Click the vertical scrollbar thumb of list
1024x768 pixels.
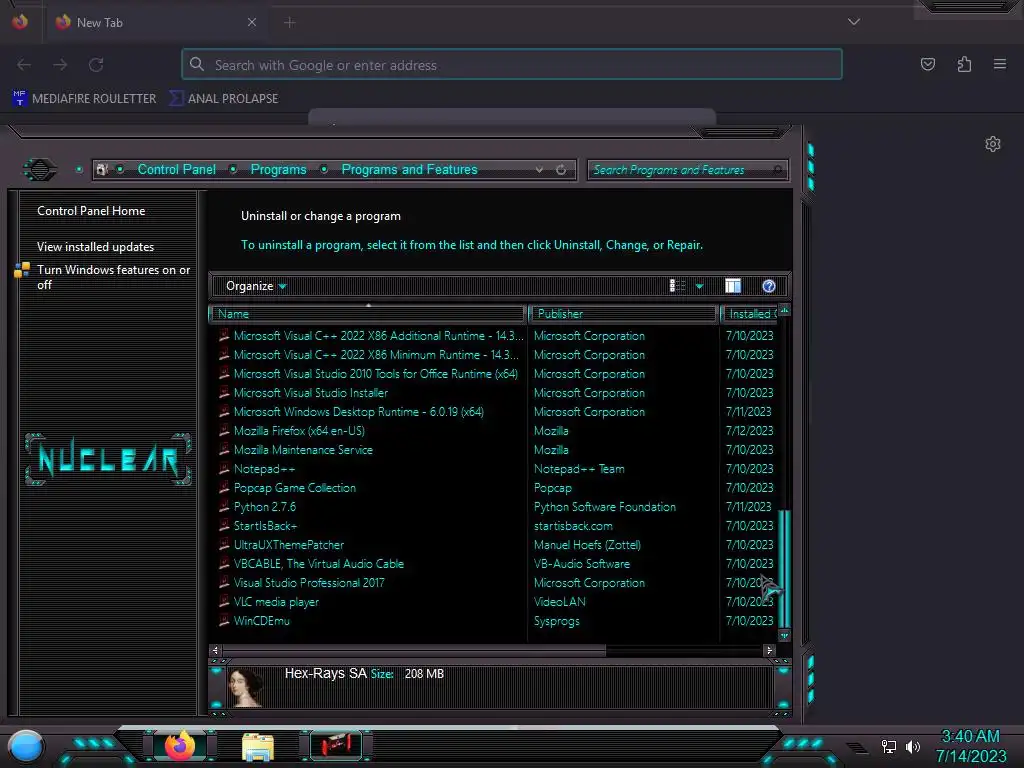coord(784,569)
